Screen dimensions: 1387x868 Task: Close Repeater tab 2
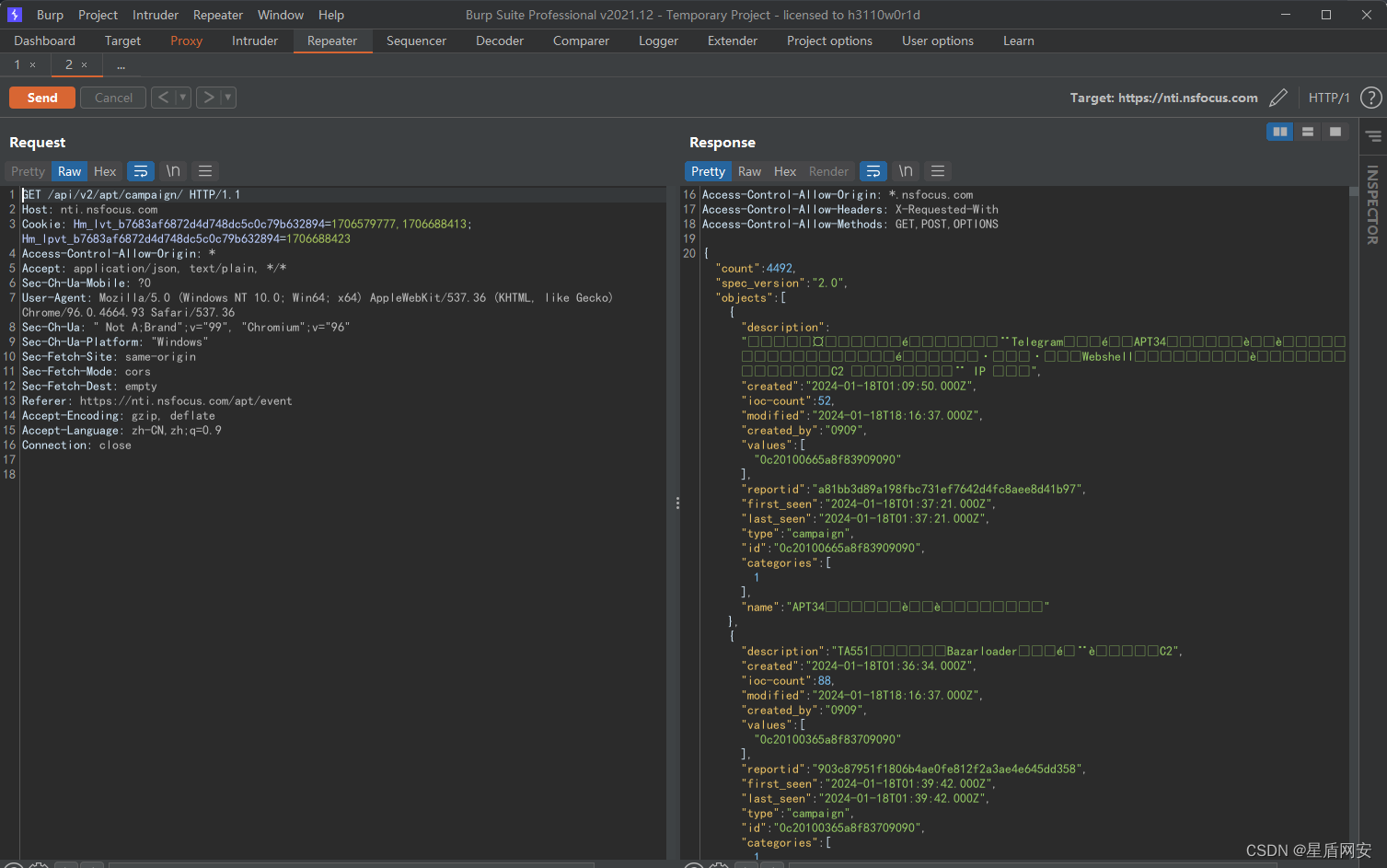point(85,65)
